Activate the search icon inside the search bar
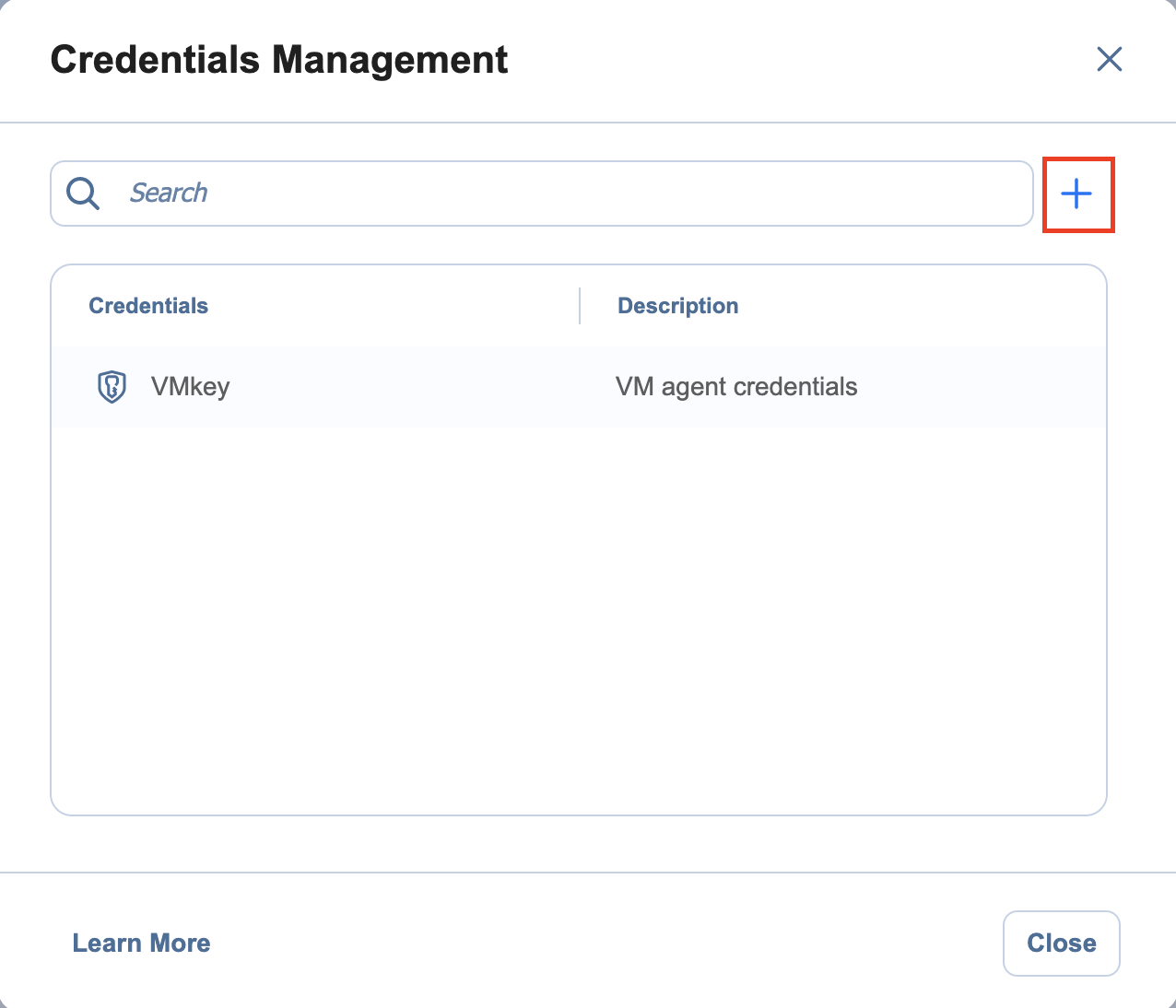 (83, 193)
